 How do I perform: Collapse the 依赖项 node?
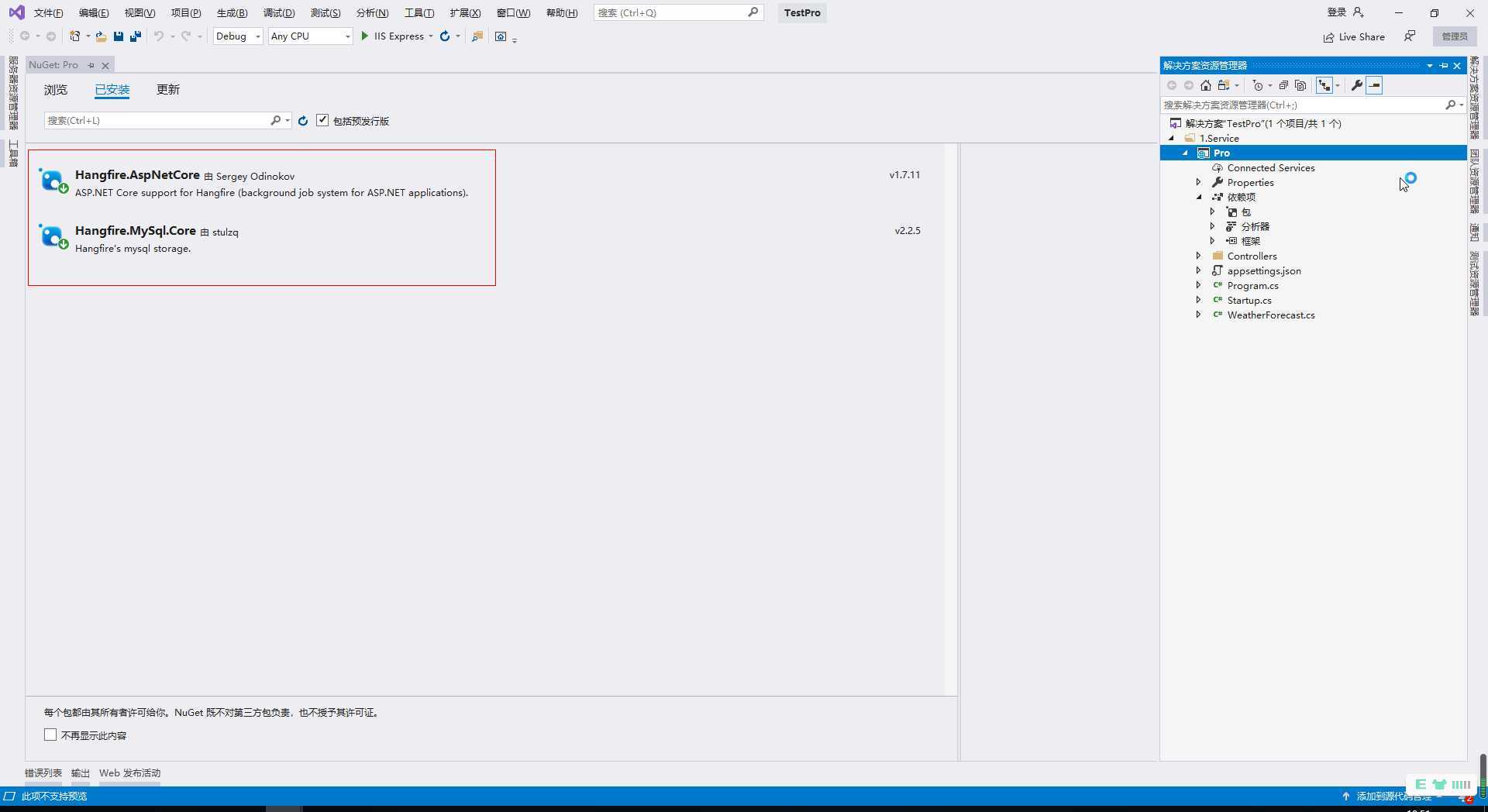pyautogui.click(x=1198, y=197)
